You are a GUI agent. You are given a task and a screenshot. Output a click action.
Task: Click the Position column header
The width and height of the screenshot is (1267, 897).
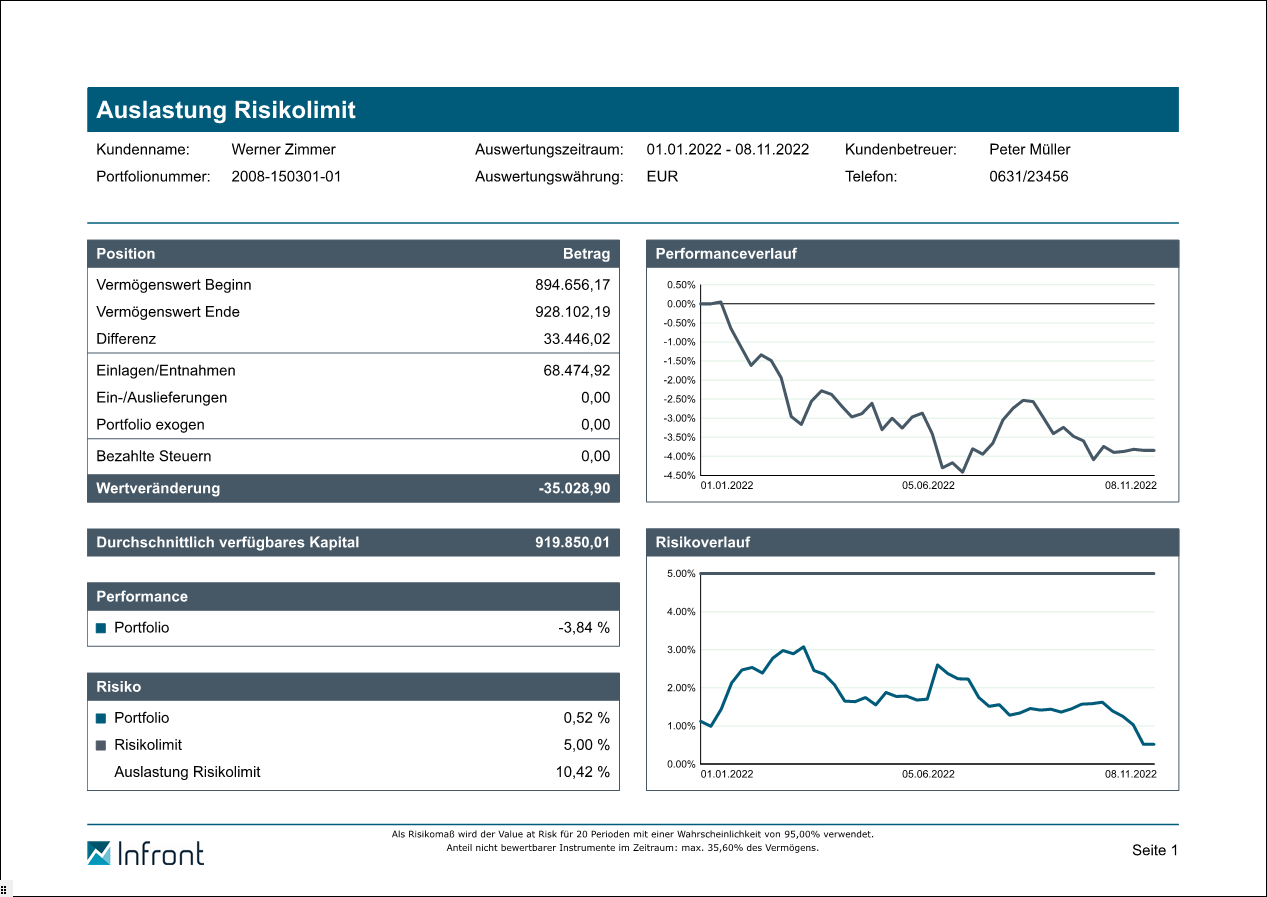(126, 254)
